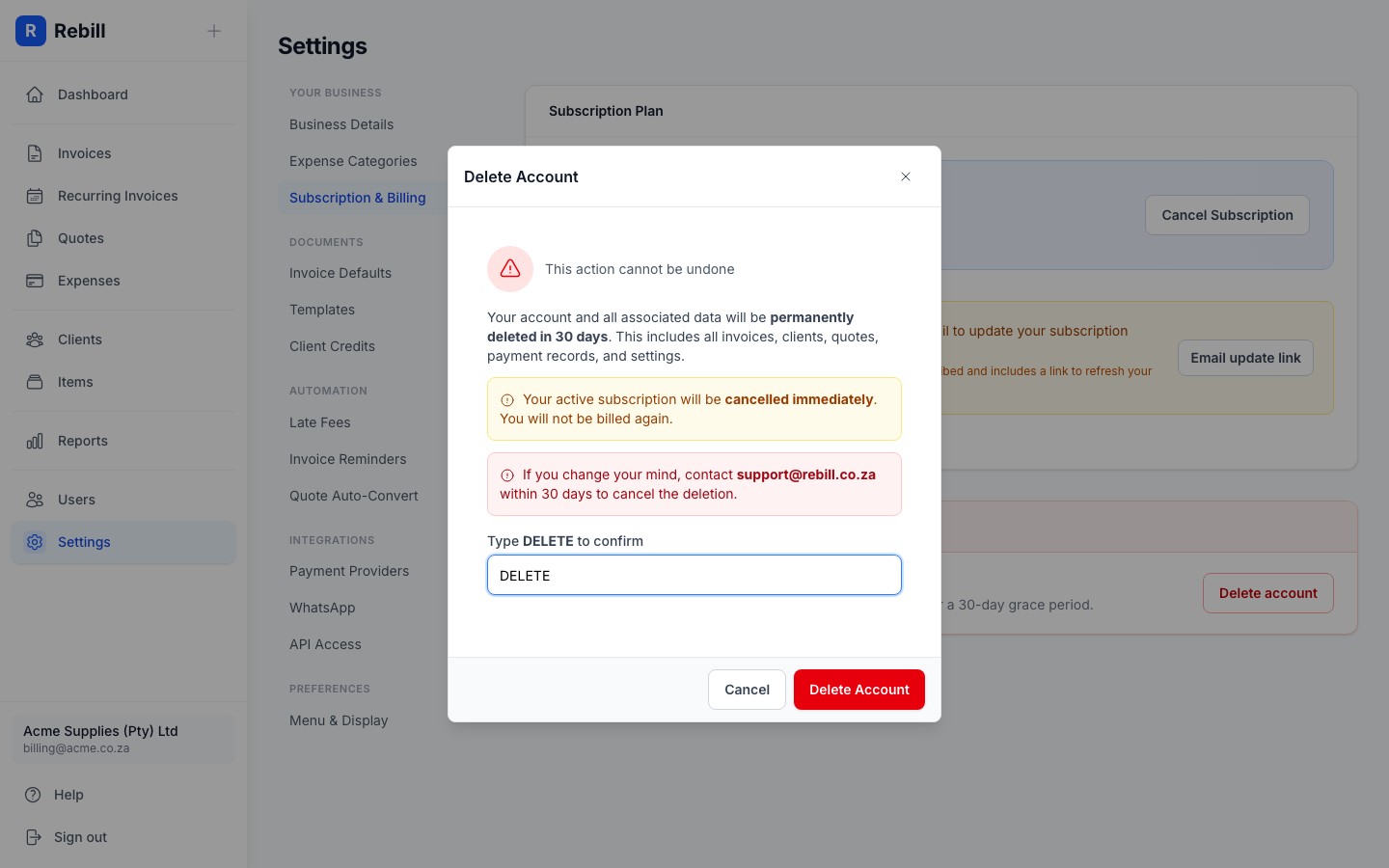Image resolution: width=1389 pixels, height=868 pixels.
Task: Click the Expenses card icon
Action: (35, 281)
